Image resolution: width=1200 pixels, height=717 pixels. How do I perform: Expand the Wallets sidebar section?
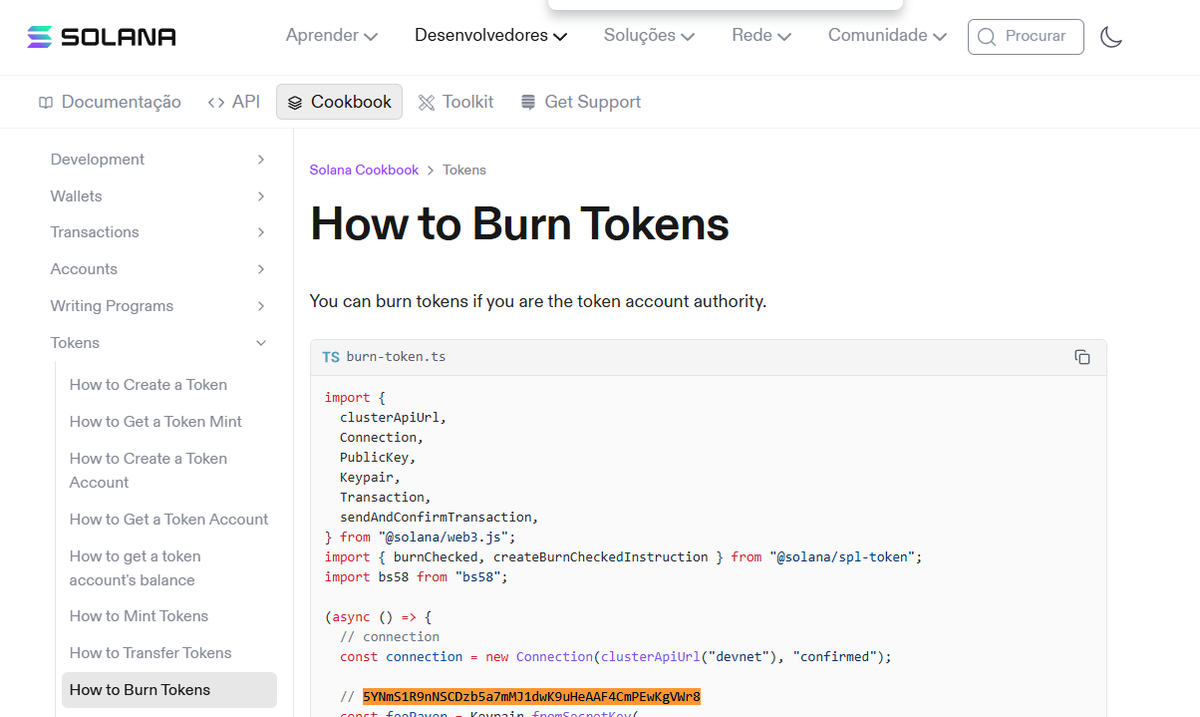(159, 196)
